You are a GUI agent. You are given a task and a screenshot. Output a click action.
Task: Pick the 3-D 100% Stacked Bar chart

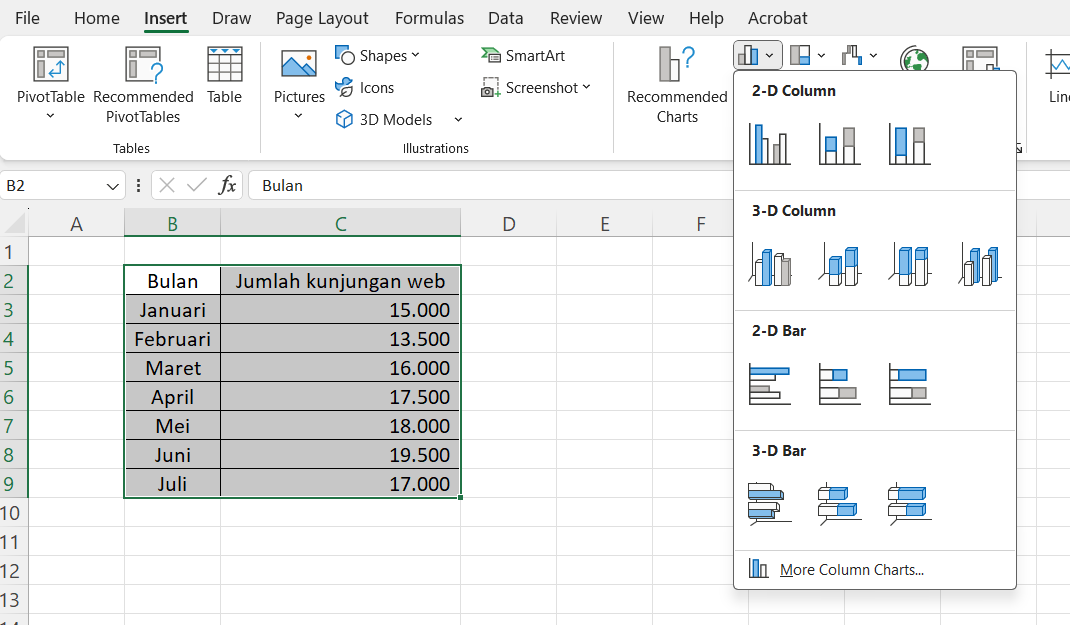910,504
